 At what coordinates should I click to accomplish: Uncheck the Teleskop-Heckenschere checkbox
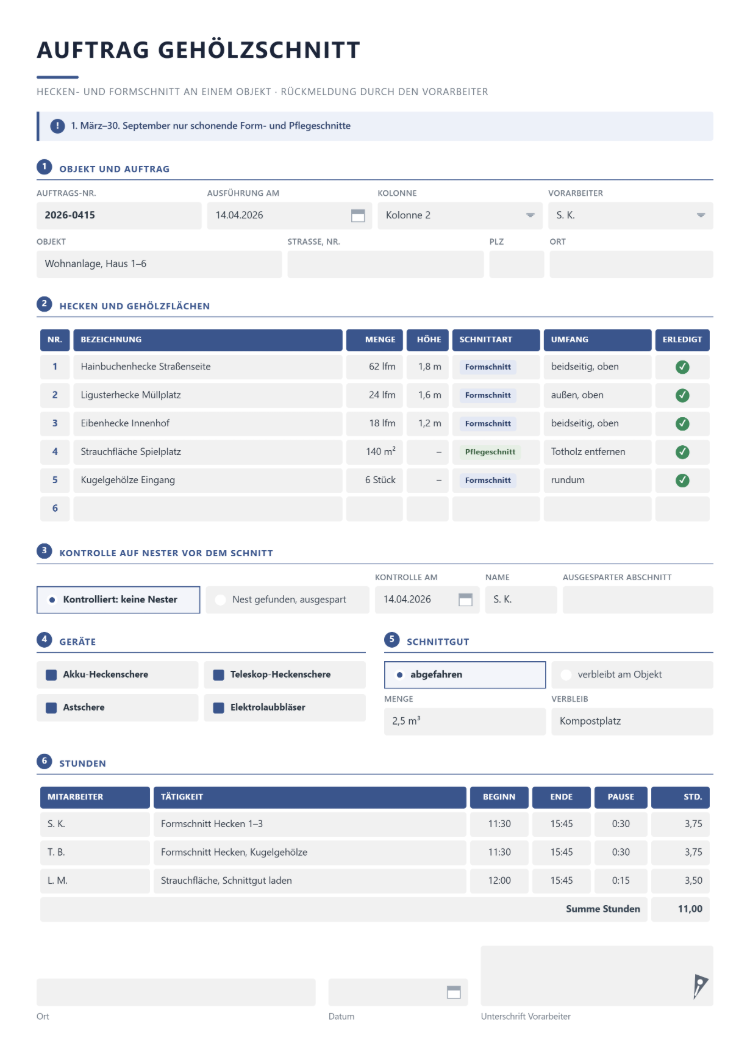218,675
